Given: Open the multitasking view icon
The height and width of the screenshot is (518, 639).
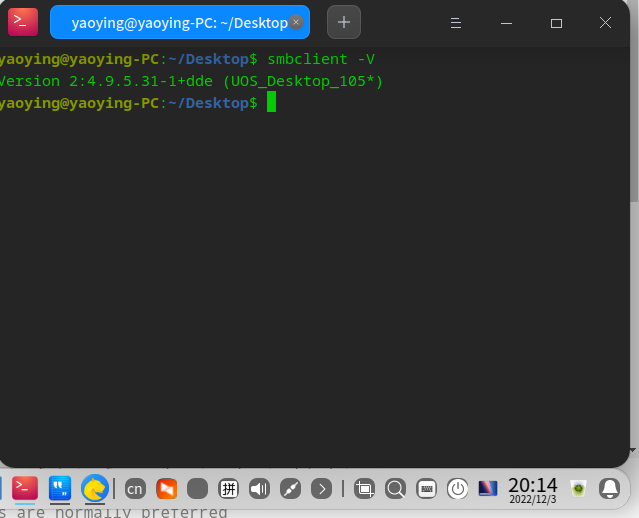Looking at the screenshot, I should 365,489.
